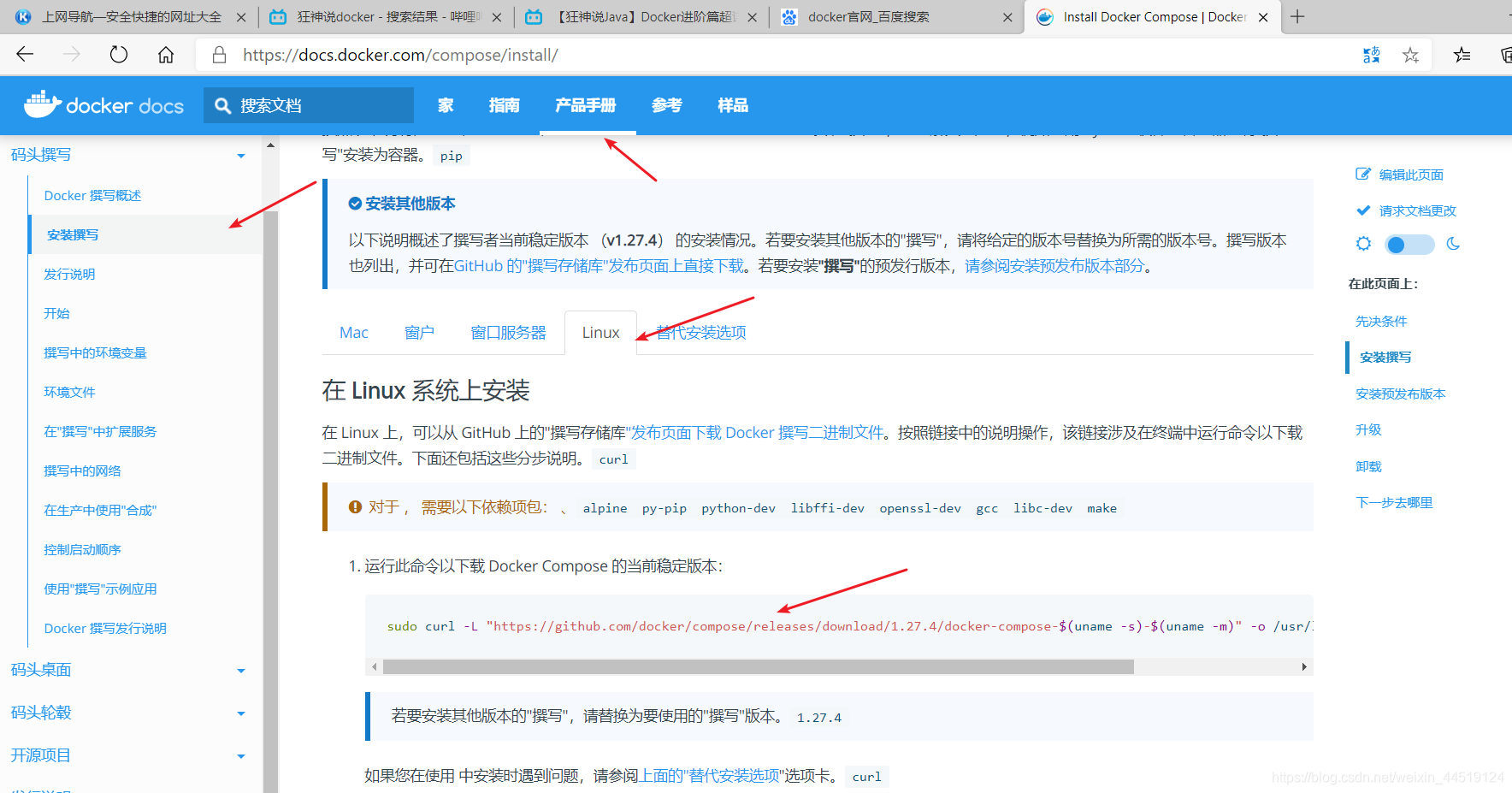Jump to 下一步去哪里 section
Image resolution: width=1512 pixels, height=793 pixels.
tap(1394, 503)
